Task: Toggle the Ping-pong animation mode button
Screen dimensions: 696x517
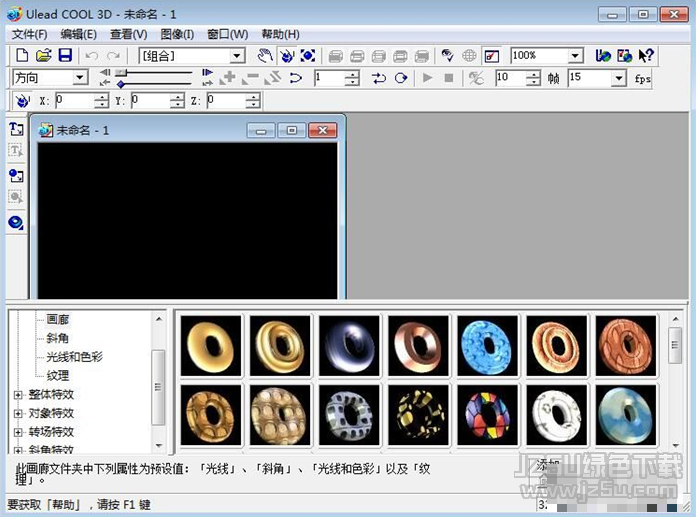Action: (x=379, y=78)
